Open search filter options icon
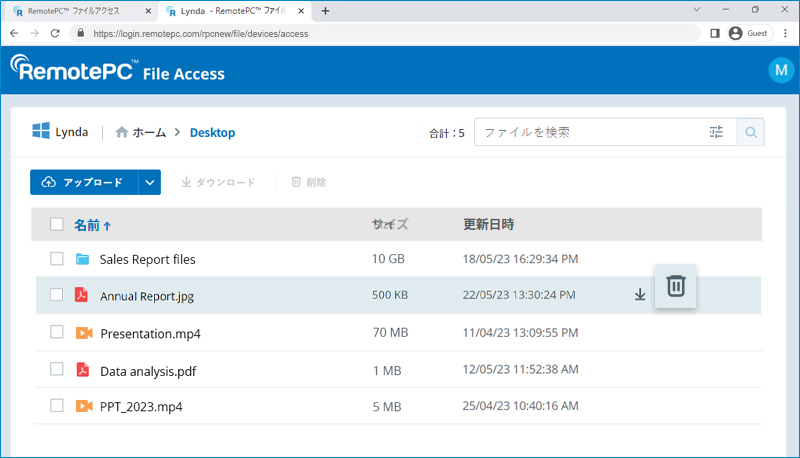This screenshot has width=800, height=458. click(716, 132)
